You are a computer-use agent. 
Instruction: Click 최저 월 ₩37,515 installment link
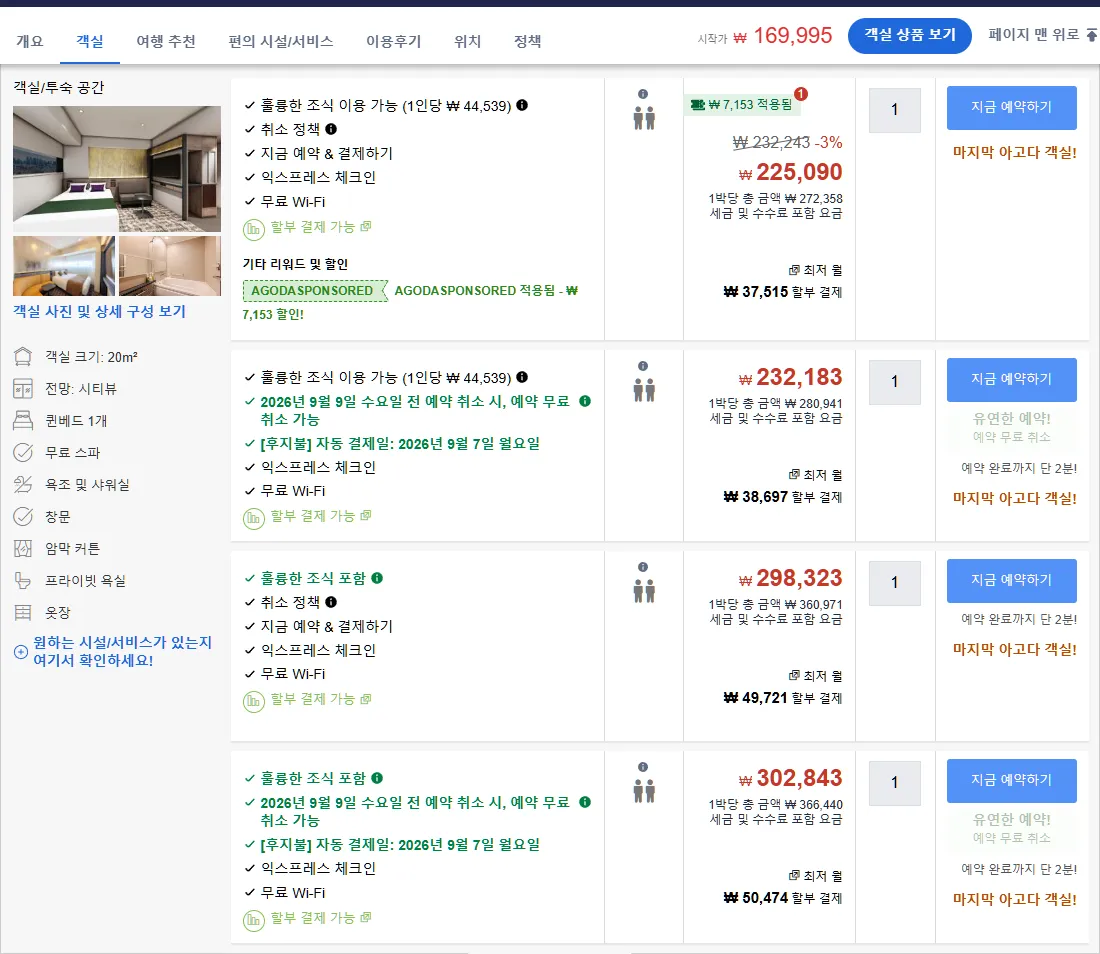782,281
